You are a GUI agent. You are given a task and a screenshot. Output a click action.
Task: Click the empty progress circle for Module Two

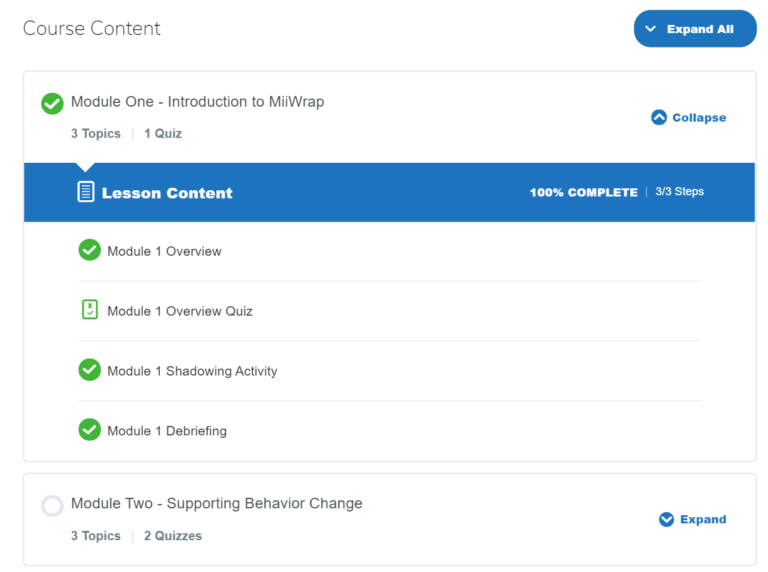(x=52, y=506)
